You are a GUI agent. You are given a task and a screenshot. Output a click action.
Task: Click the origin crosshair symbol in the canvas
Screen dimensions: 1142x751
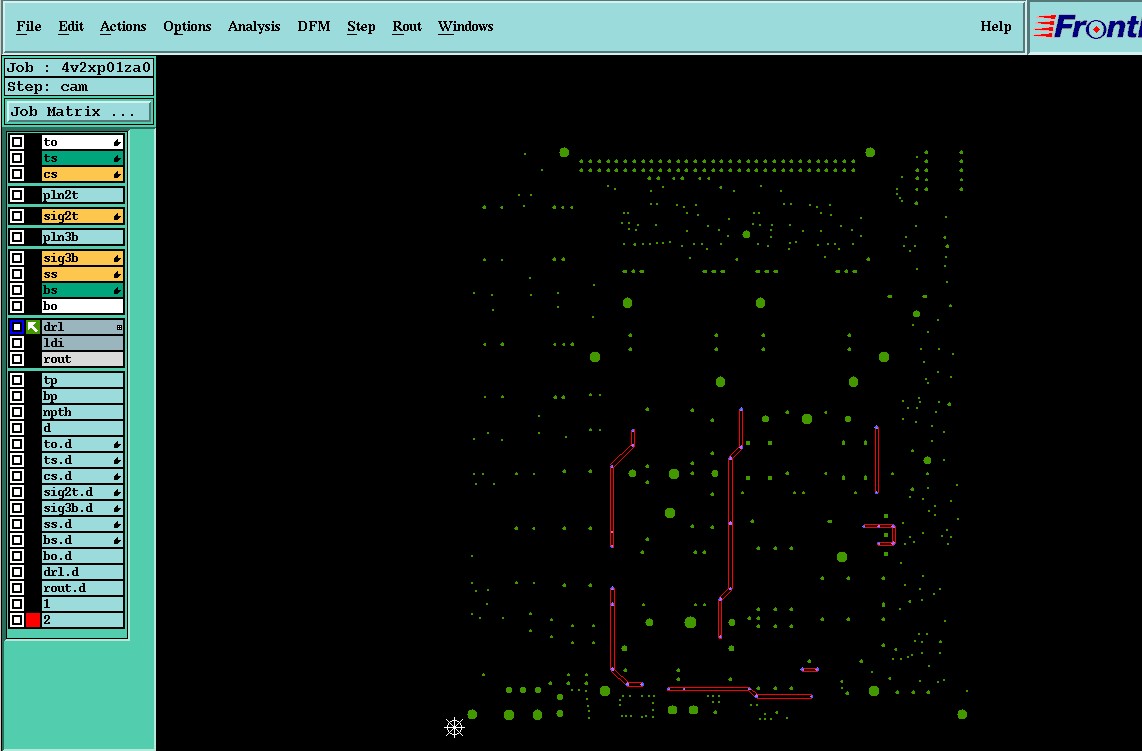coord(454,727)
